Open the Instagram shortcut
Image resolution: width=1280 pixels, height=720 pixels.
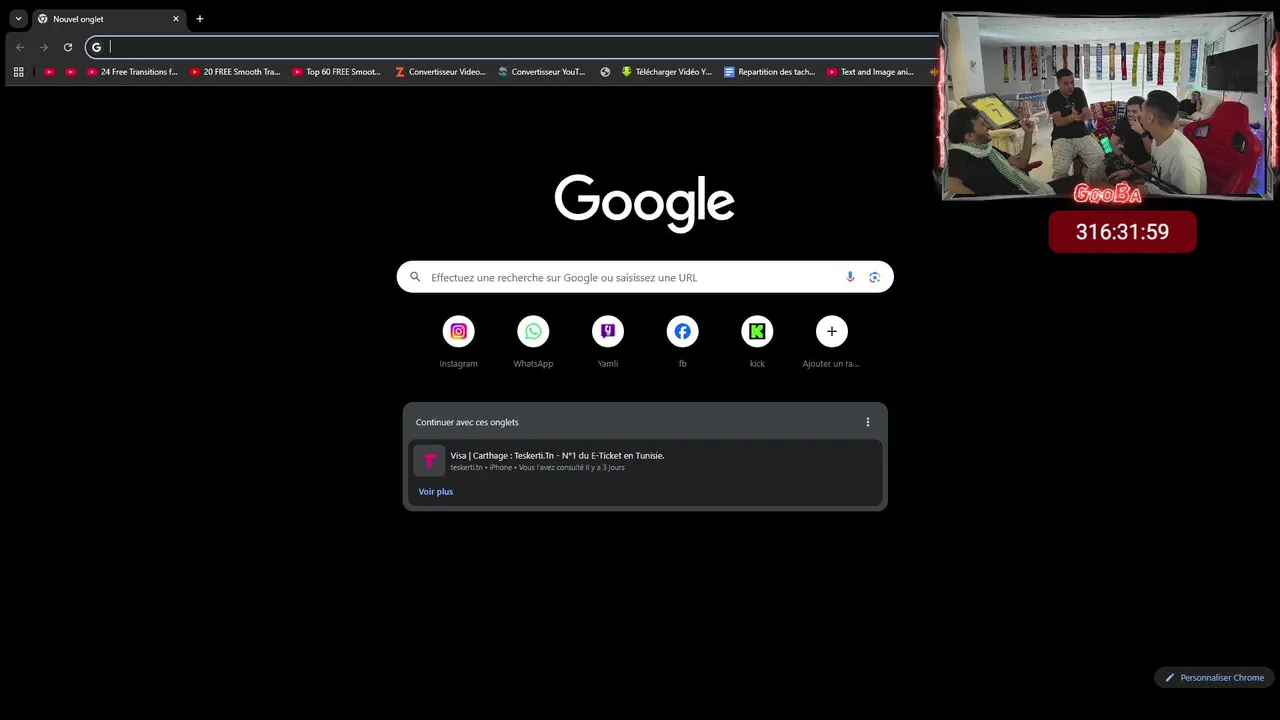tap(458, 342)
